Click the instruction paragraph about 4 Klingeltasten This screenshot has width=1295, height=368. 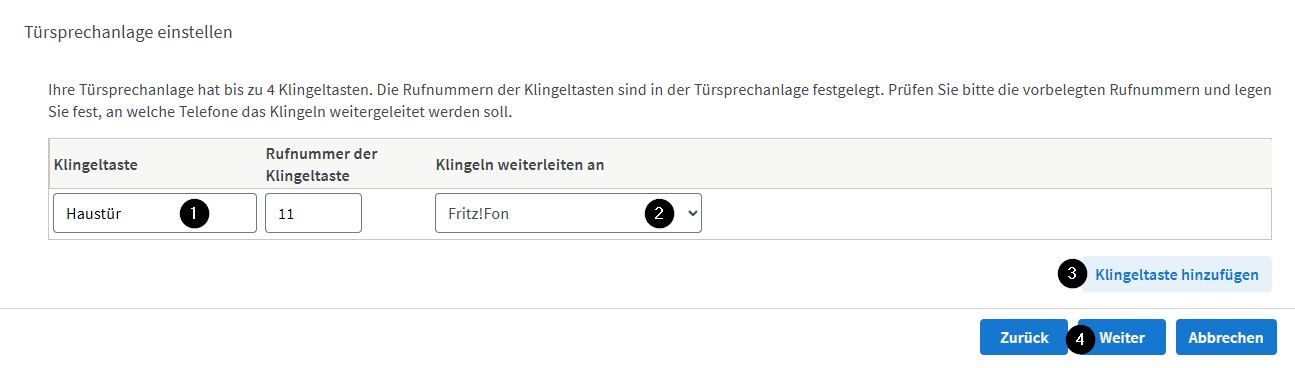click(x=659, y=102)
